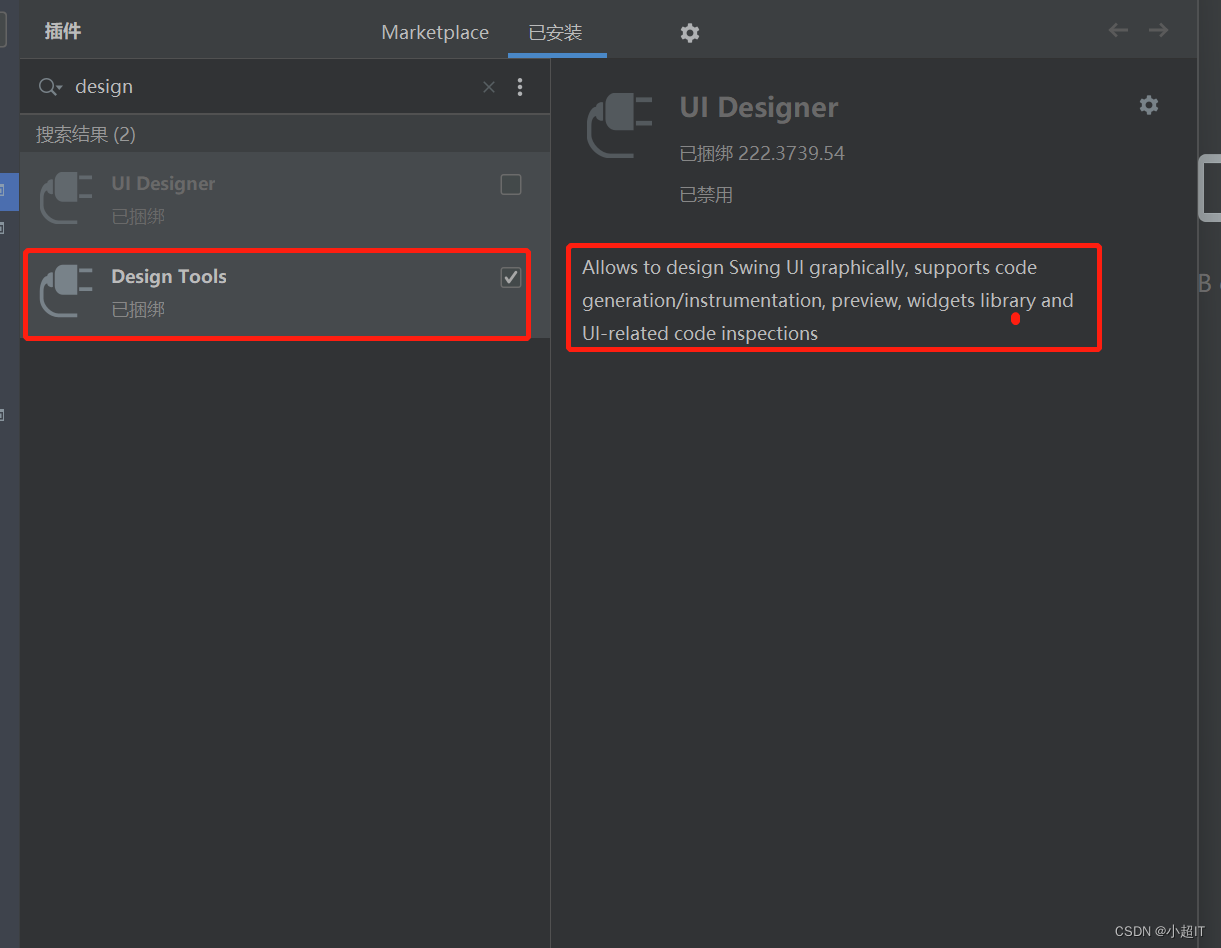Go forward with the right arrow
Viewport: 1221px width, 948px height.
coord(1158,30)
